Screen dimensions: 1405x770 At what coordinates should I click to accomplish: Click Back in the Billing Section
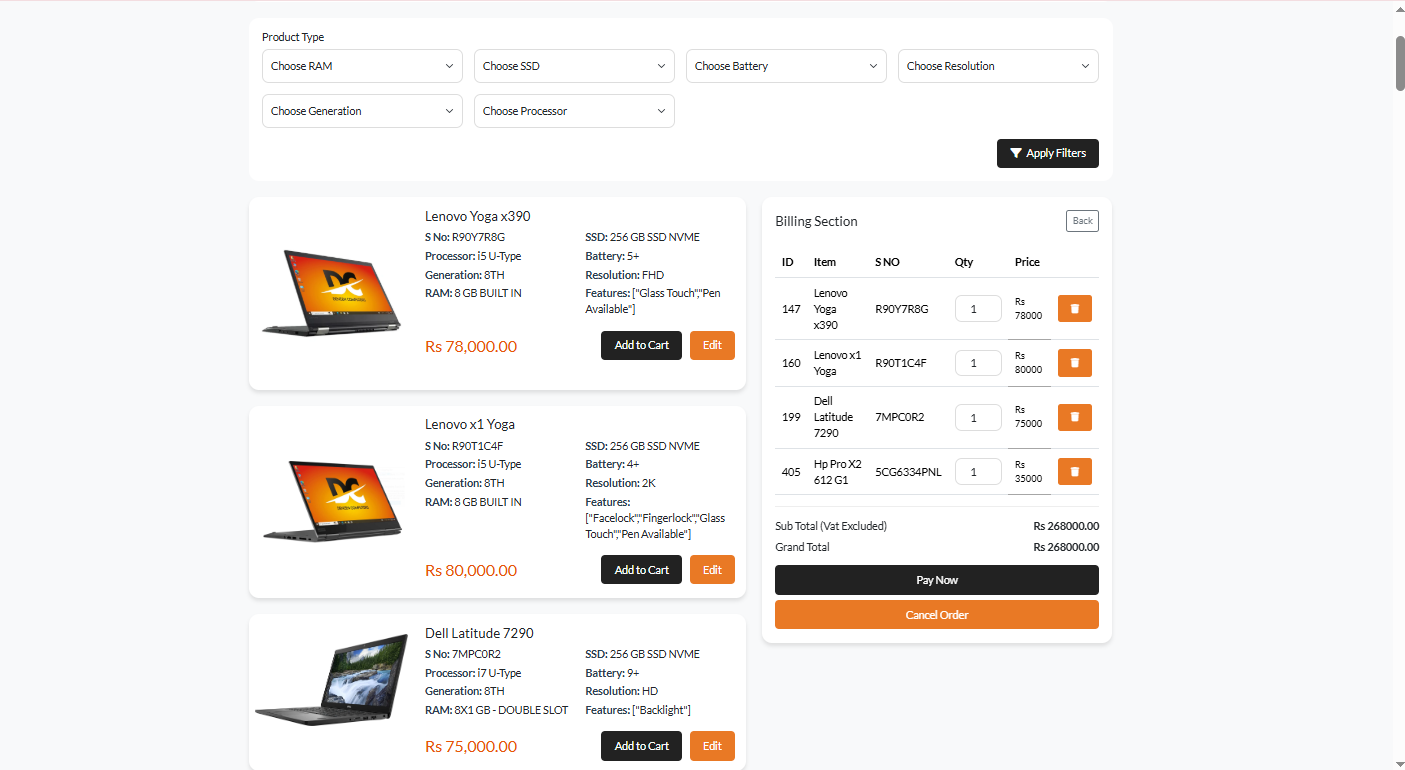click(1082, 221)
